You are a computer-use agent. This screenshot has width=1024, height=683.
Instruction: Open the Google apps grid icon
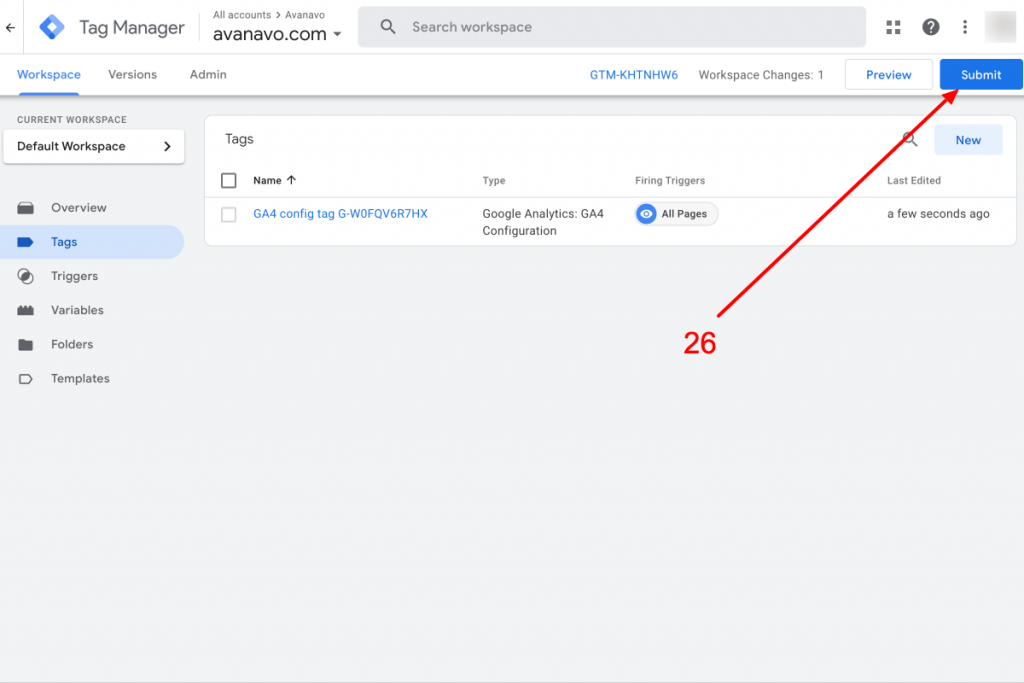(x=893, y=27)
